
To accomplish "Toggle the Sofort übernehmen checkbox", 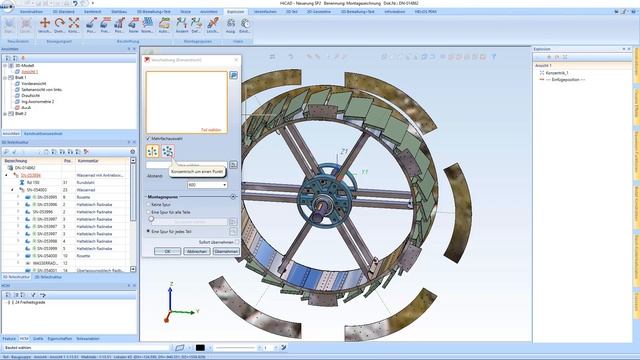I will coord(237,242).
